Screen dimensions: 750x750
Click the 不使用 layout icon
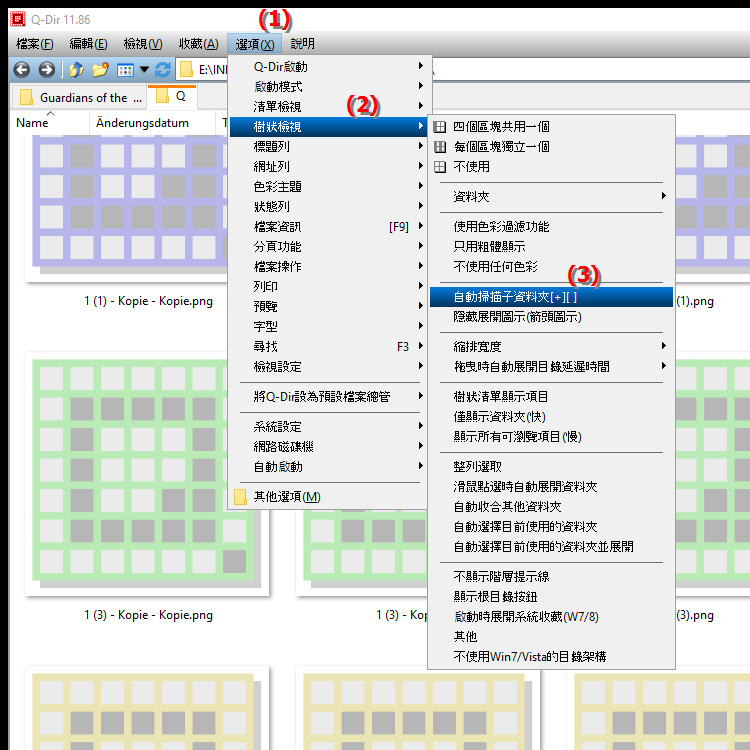pos(440,167)
